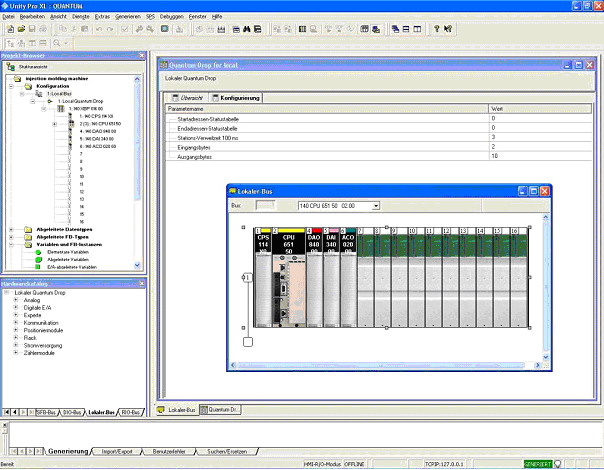Open the DIO-Bus catalog tab
The width and height of the screenshot is (604, 470).
click(x=72, y=412)
